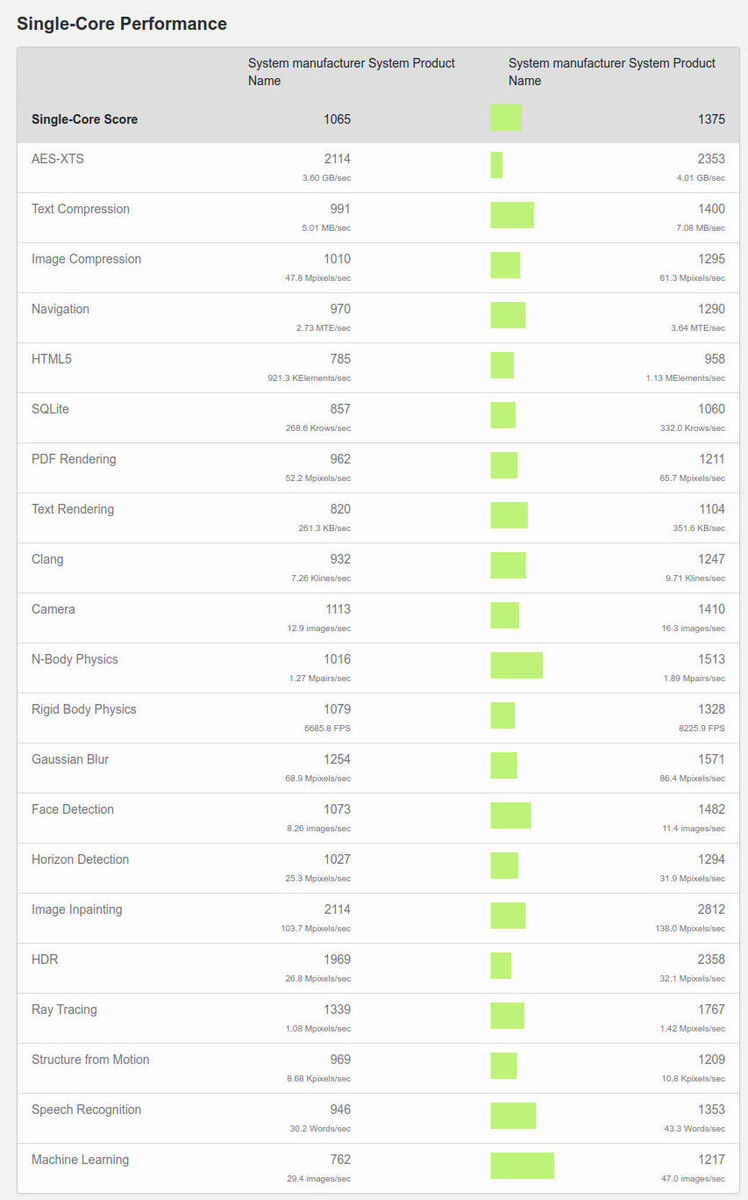Select the Single-Core Score row label
The width and height of the screenshot is (748, 1200).
pyautogui.click(x=85, y=119)
